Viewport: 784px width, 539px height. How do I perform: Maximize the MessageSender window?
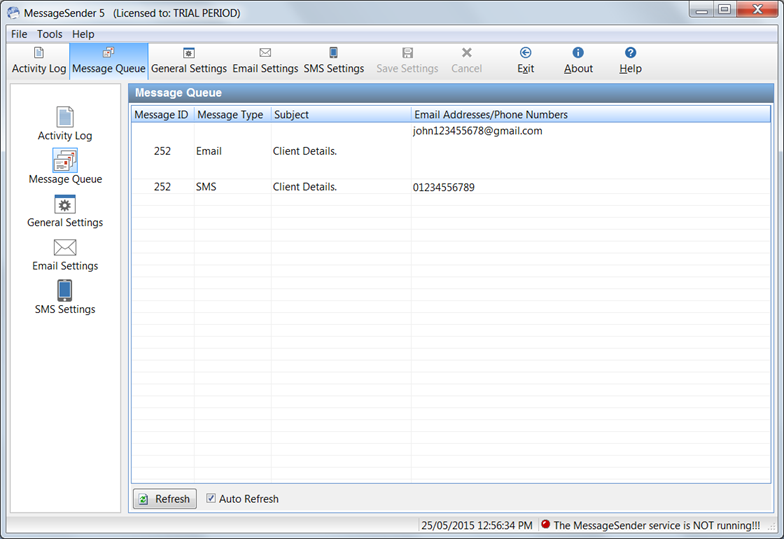tap(724, 10)
